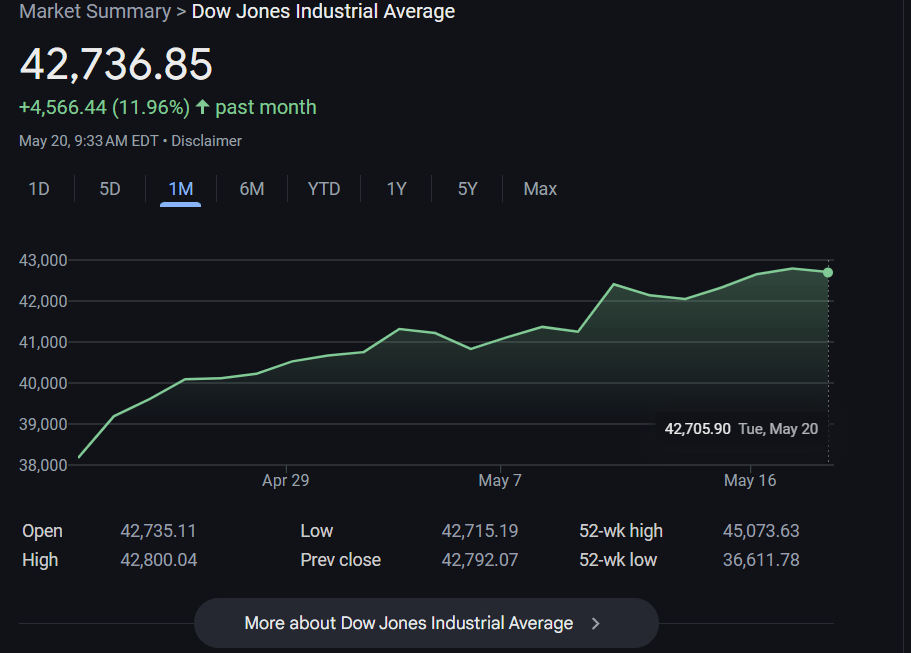View the 5Y chart range
This screenshot has width=911, height=653.
coord(468,189)
